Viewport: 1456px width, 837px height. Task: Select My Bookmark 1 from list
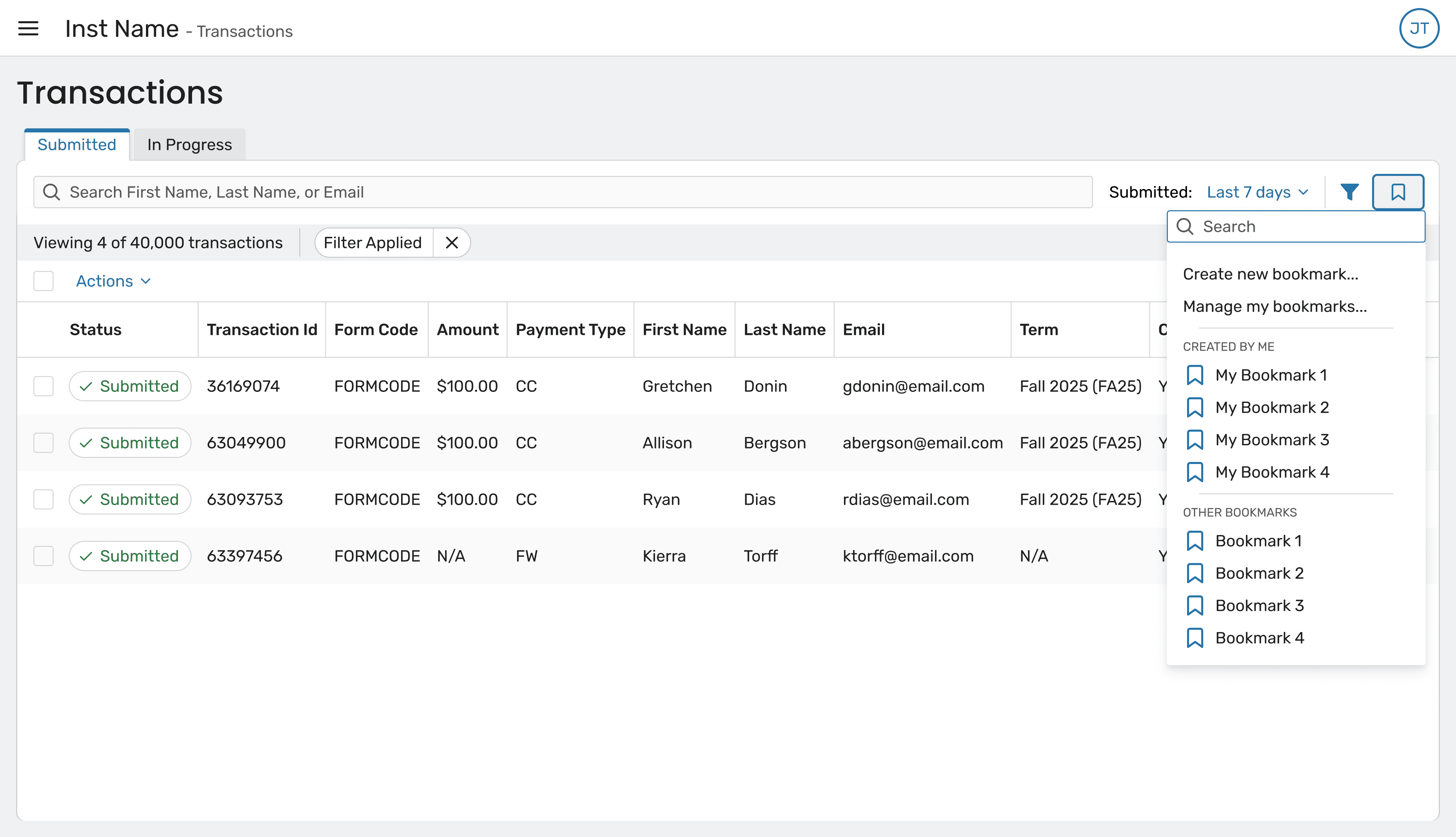pyautogui.click(x=1270, y=375)
